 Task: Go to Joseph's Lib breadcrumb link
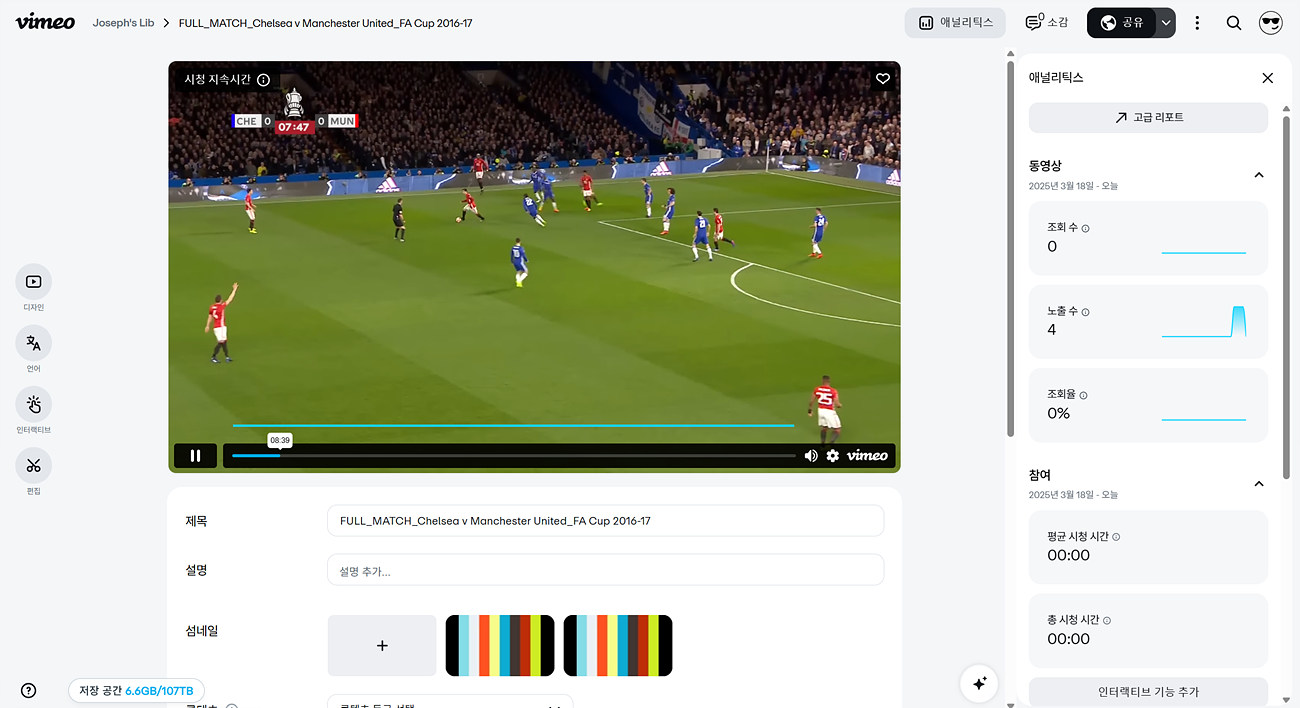pos(123,23)
